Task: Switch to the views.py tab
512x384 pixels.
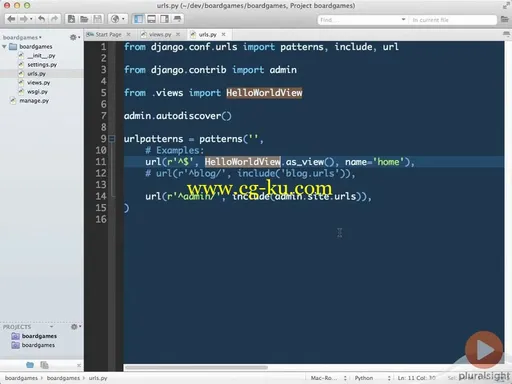Action: pos(160,34)
